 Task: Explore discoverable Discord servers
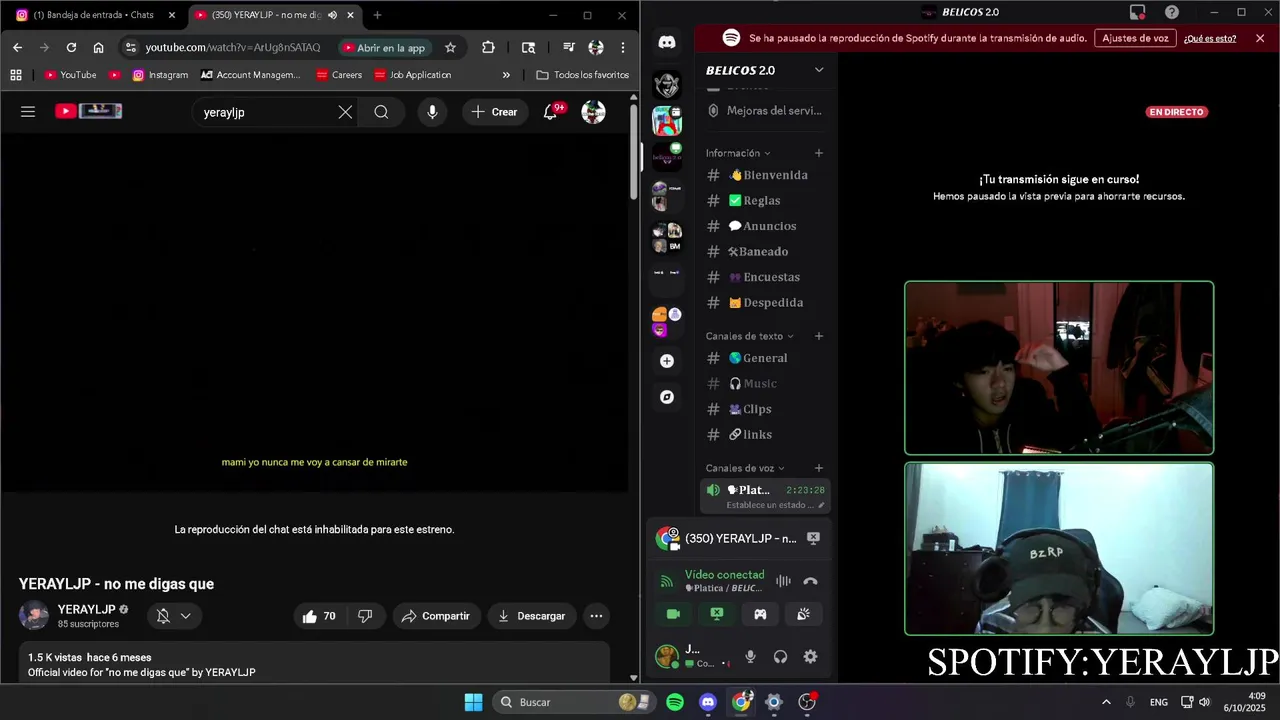tap(667, 397)
